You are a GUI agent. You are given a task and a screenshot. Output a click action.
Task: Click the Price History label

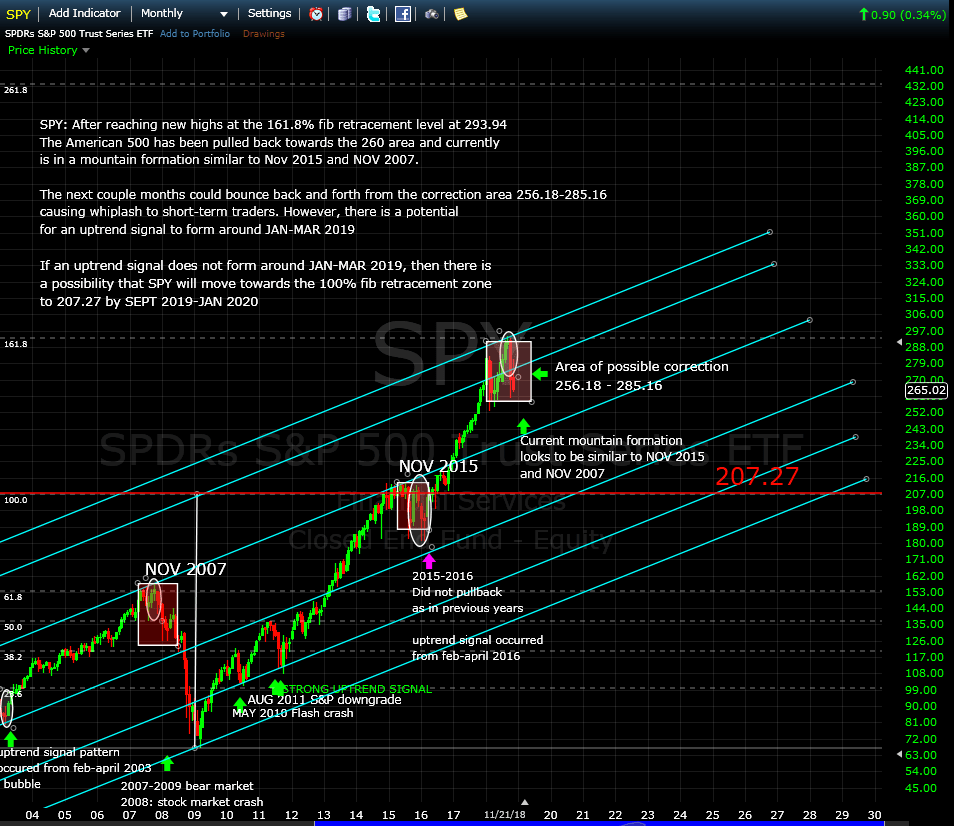point(43,50)
